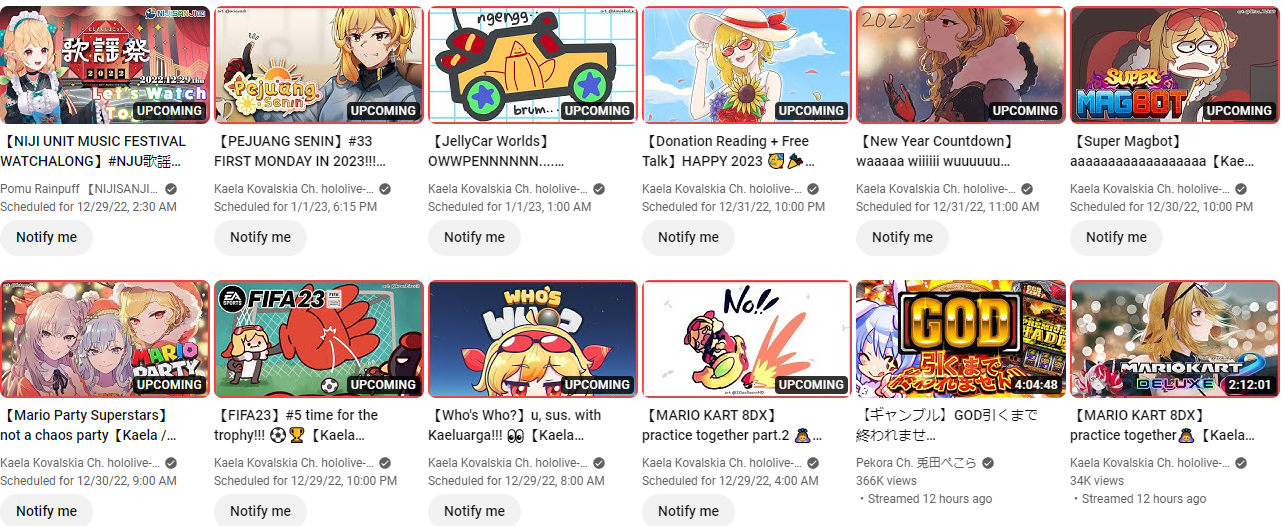Click UPCOMING badge on Super Magbot thumbnail
1284x526 pixels.
[1239, 111]
